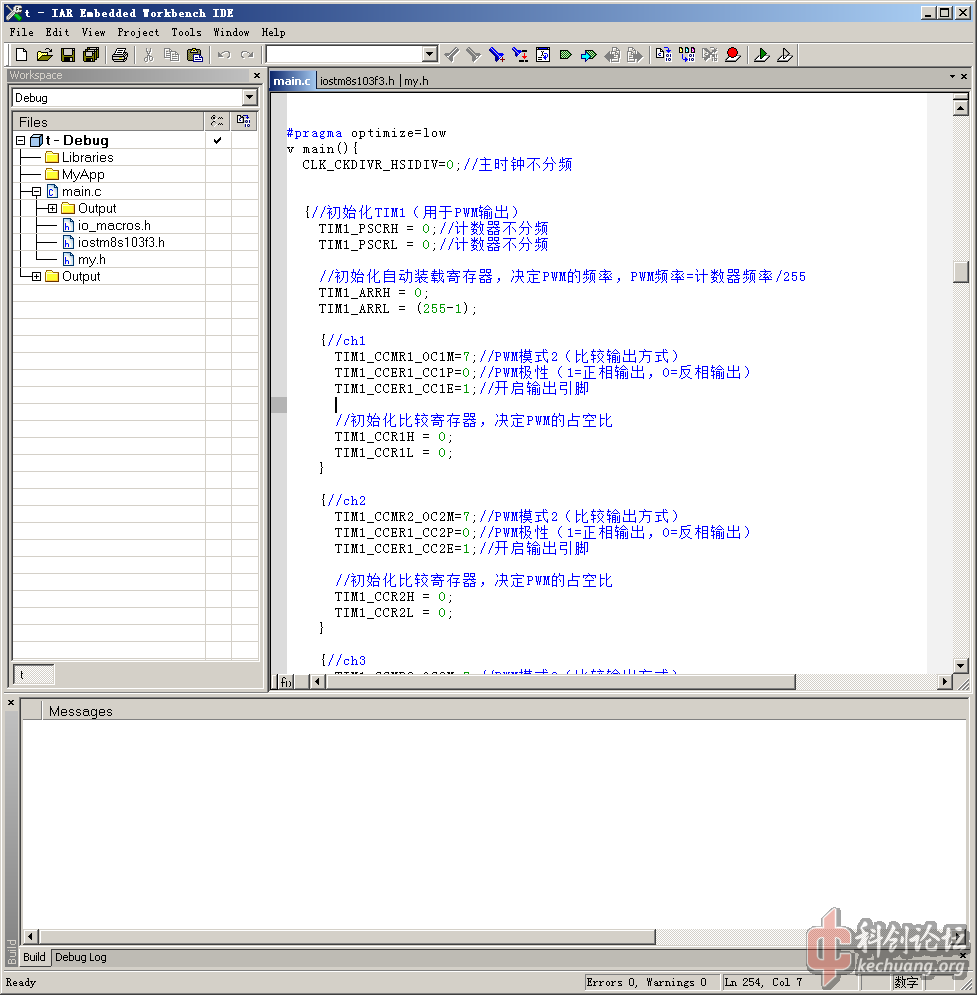Click the Open file icon
This screenshot has height=995, width=977.
(x=44, y=55)
